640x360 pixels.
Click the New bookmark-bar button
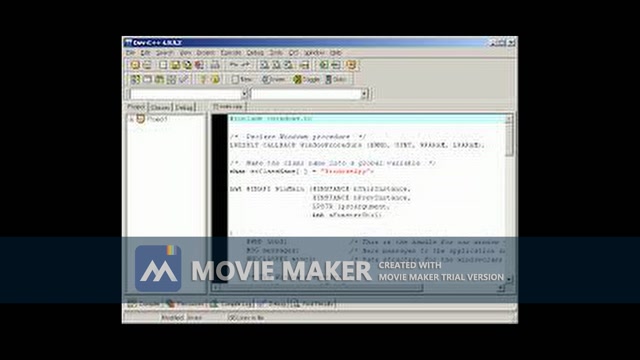pos(242,80)
